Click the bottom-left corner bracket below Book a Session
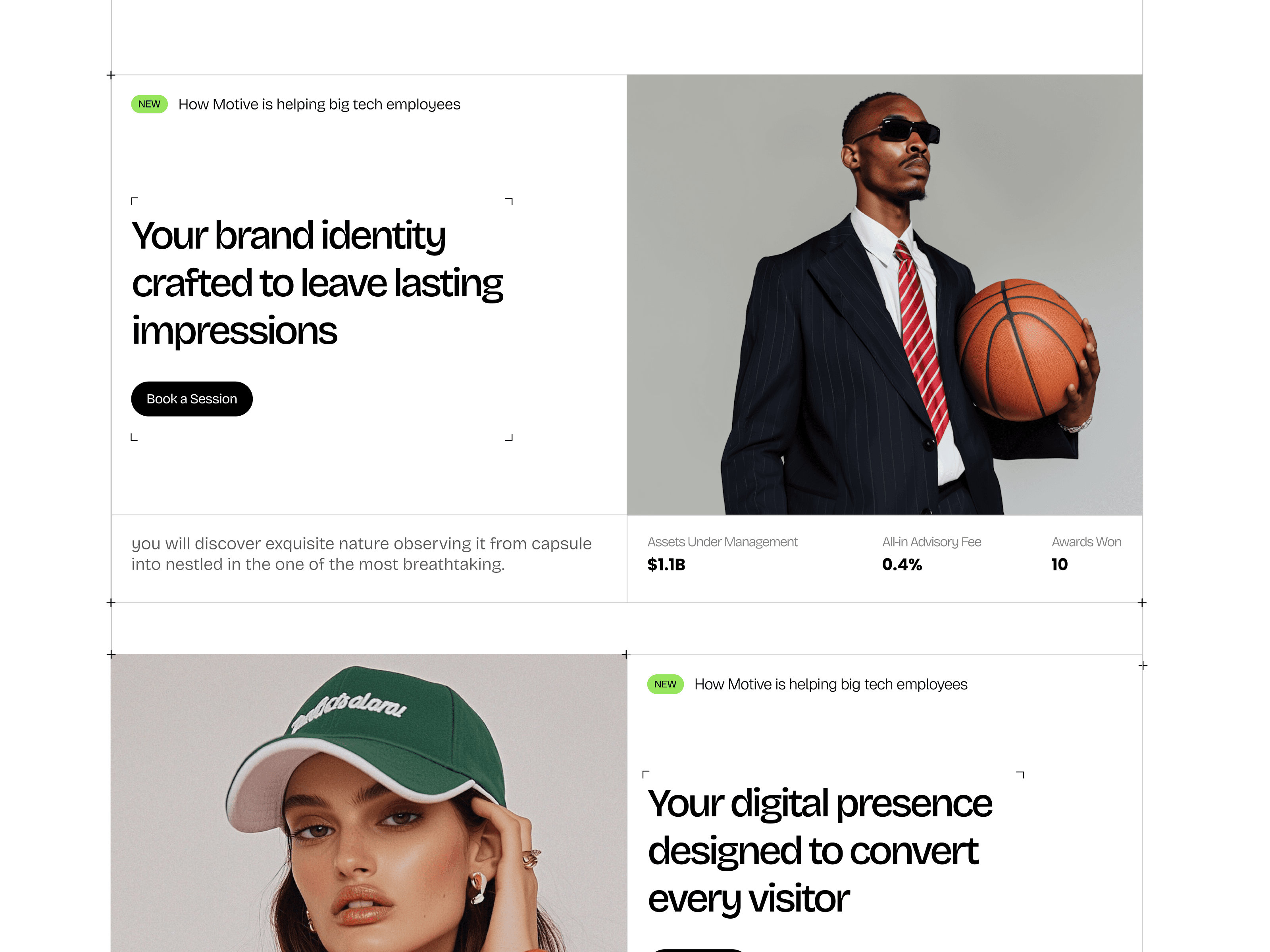Image resolution: width=1270 pixels, height=952 pixels. coord(135,437)
